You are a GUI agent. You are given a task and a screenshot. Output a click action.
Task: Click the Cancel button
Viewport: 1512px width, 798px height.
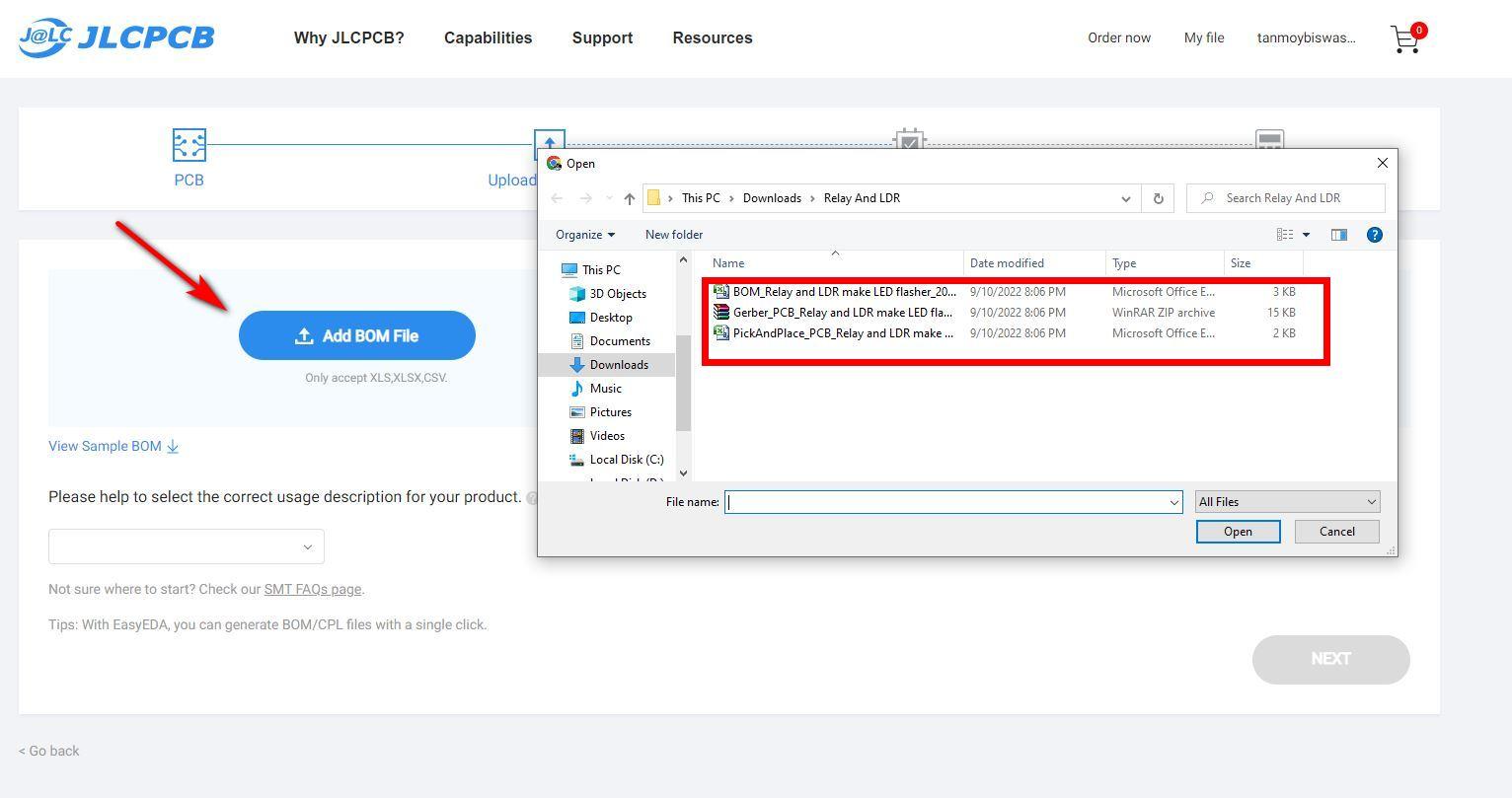[1337, 532]
